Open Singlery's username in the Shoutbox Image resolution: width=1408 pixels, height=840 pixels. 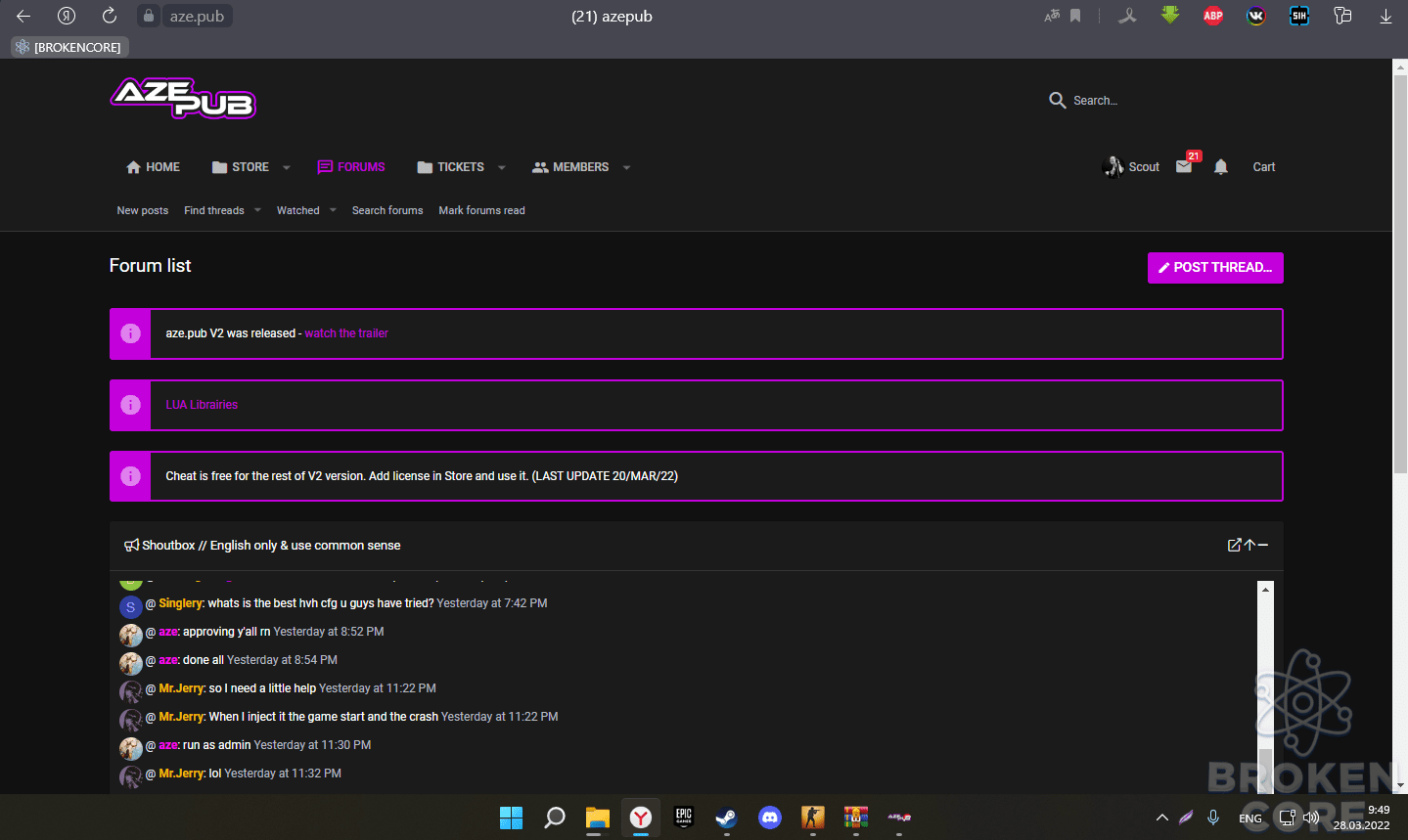[x=181, y=603]
